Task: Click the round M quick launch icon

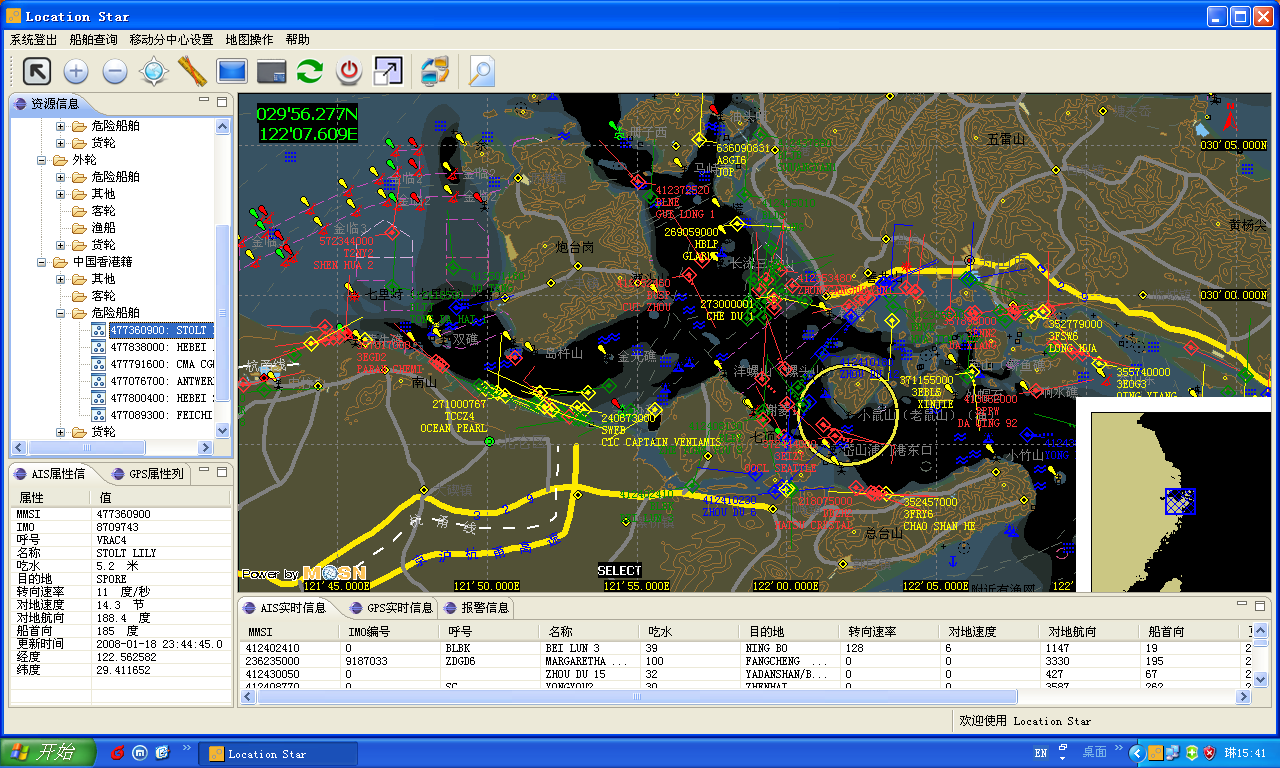Action: tap(140, 752)
